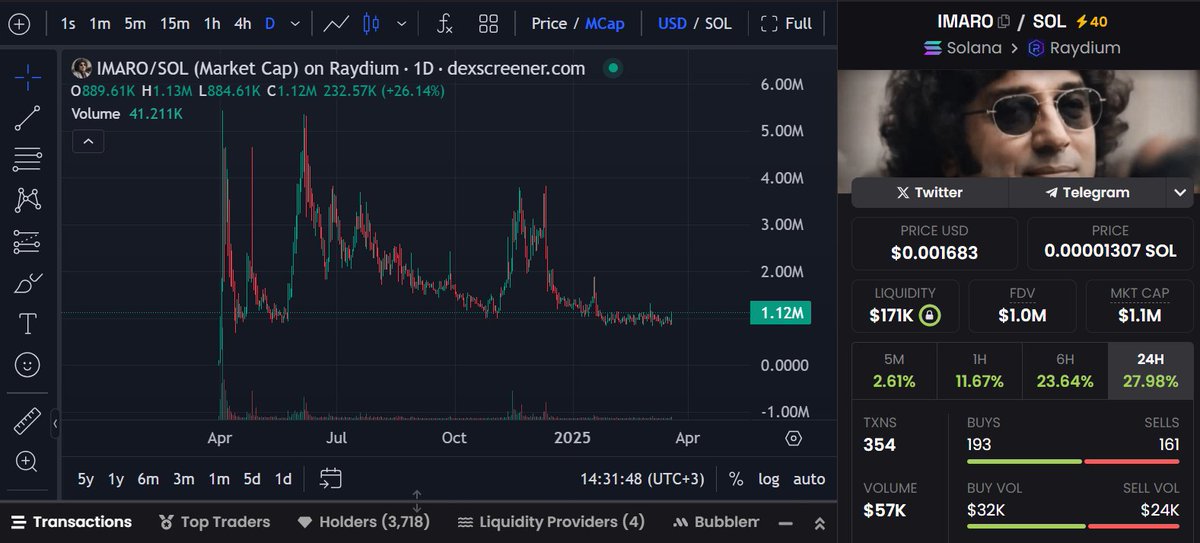Click the Raydium DEX link
Viewport: 1200px width, 543px height.
coord(1074,47)
